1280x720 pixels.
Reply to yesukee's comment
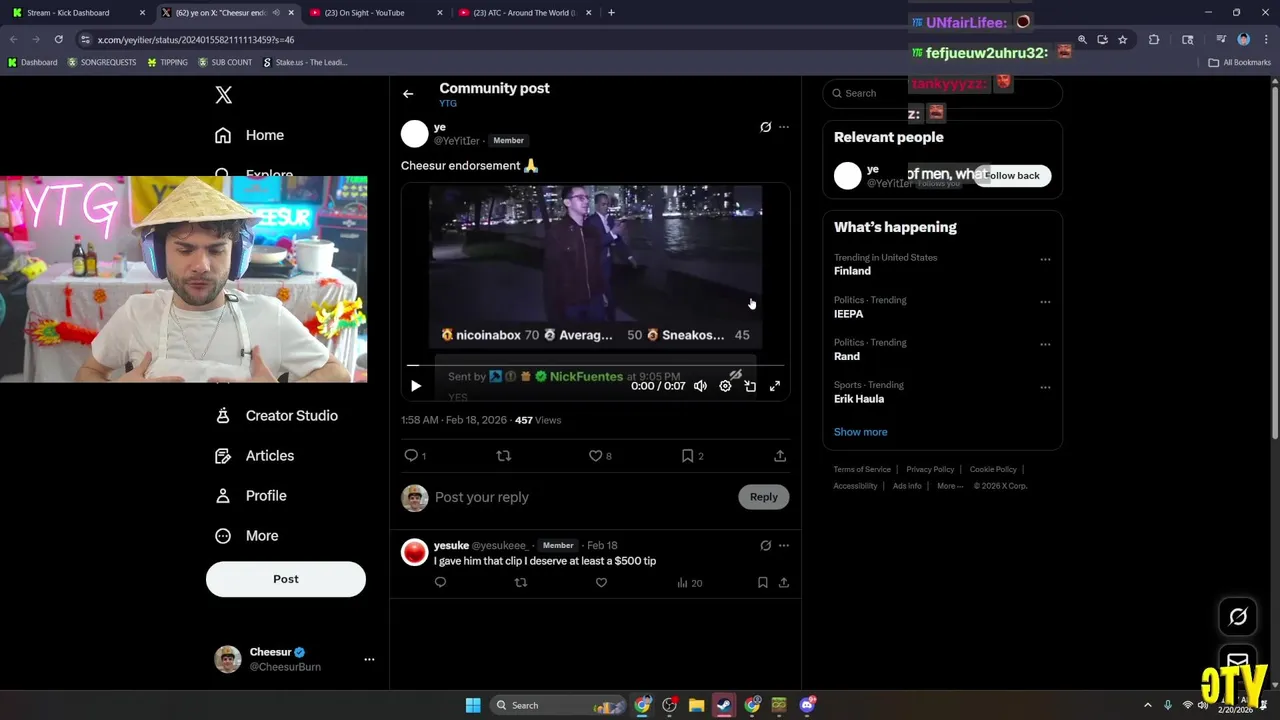pyautogui.click(x=440, y=582)
